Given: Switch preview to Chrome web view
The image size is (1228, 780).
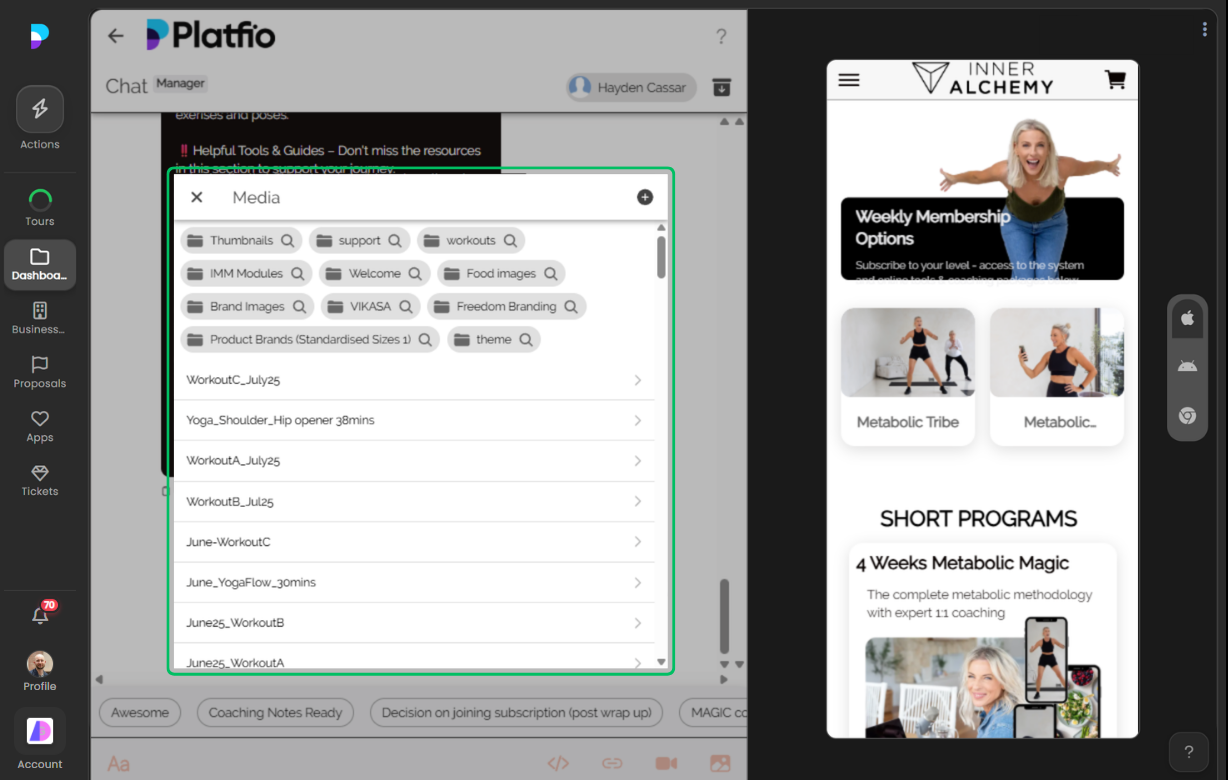Looking at the screenshot, I should click(x=1187, y=415).
